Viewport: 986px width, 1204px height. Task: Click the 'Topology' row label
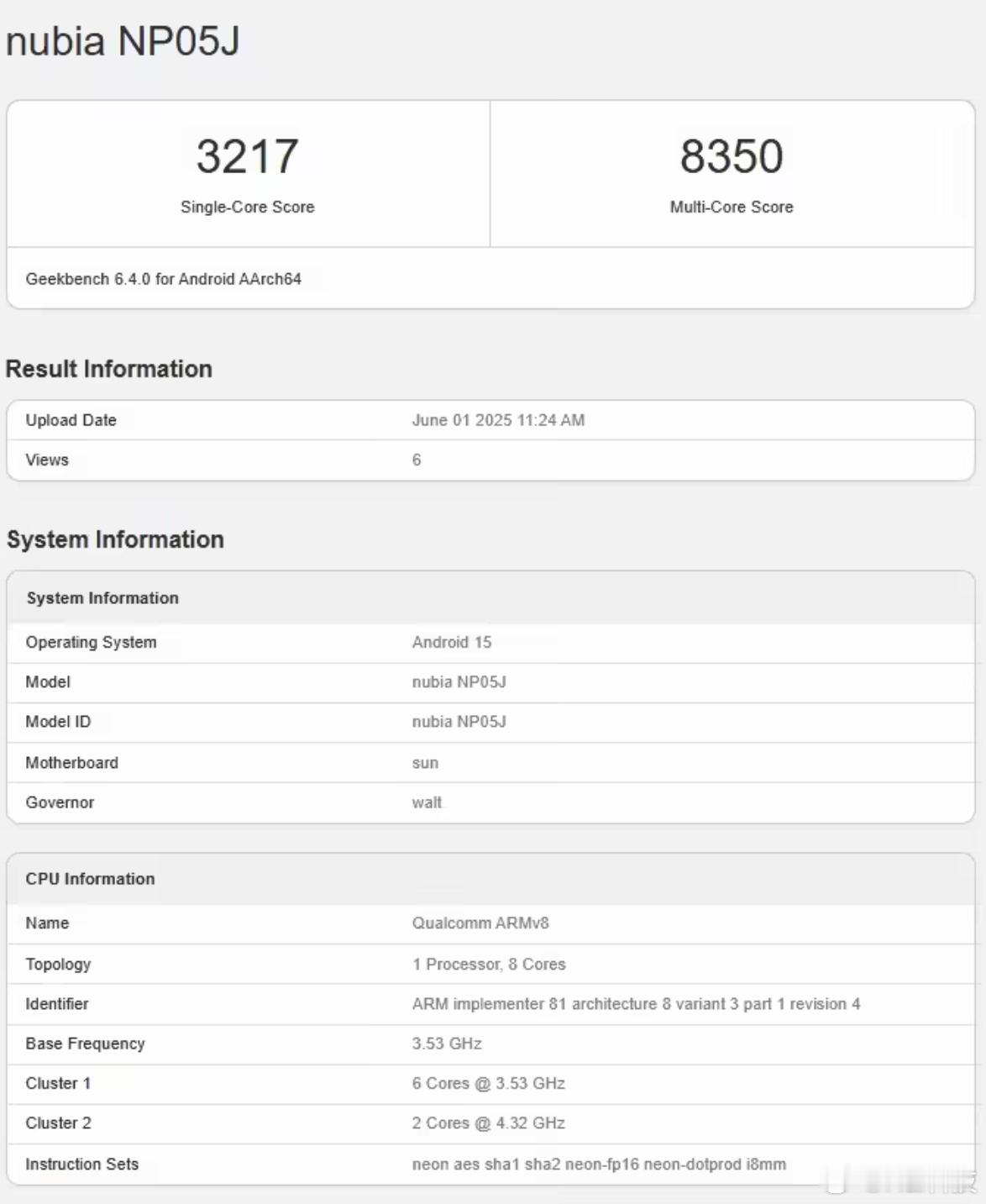pyautogui.click(x=58, y=964)
